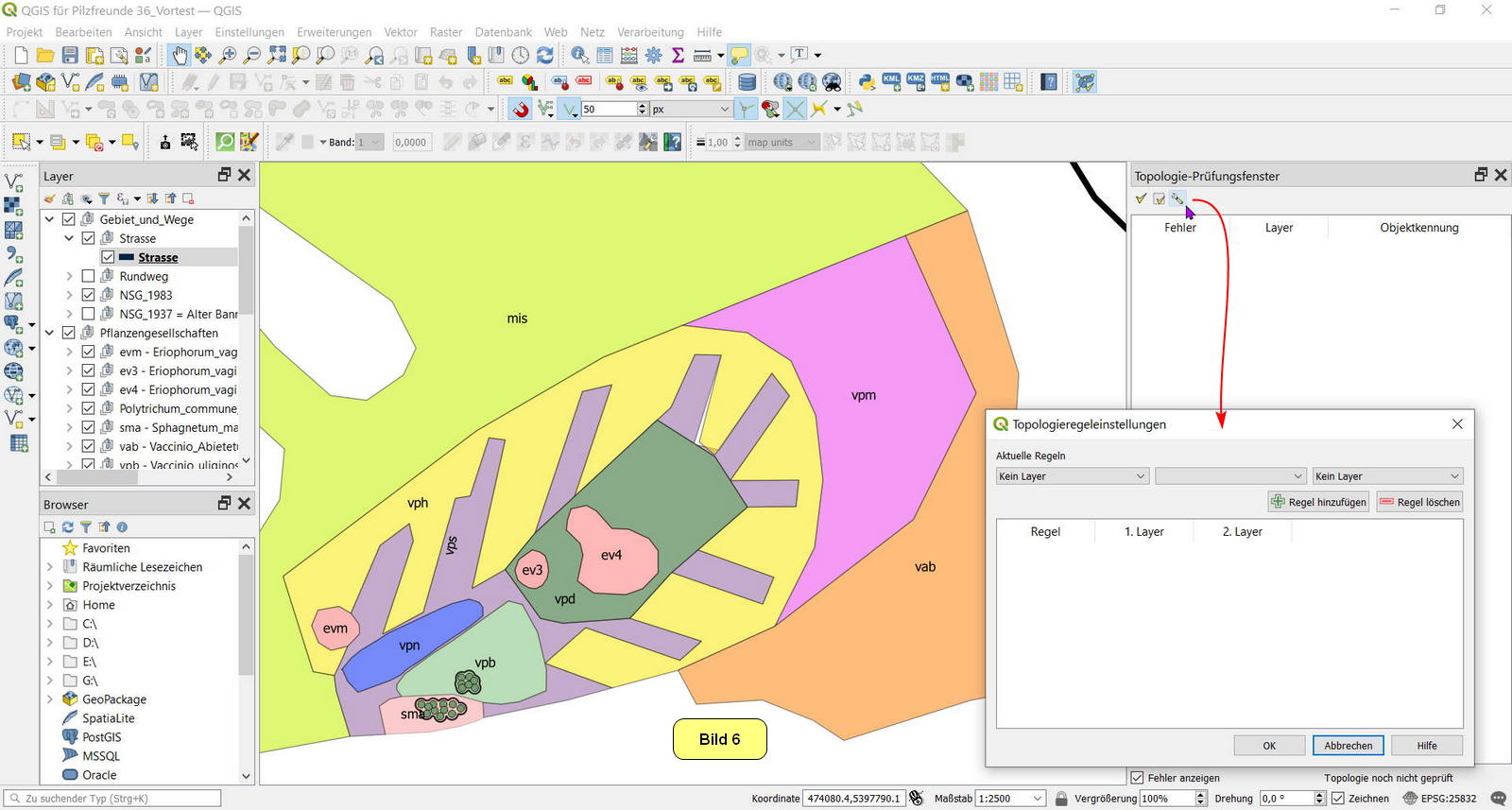
Task: Click the Identify Features info icon
Action: click(x=579, y=56)
